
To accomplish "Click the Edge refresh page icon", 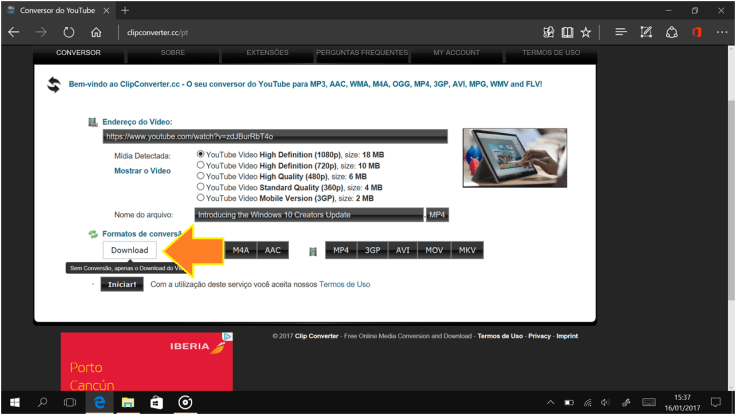I will [x=68, y=32].
